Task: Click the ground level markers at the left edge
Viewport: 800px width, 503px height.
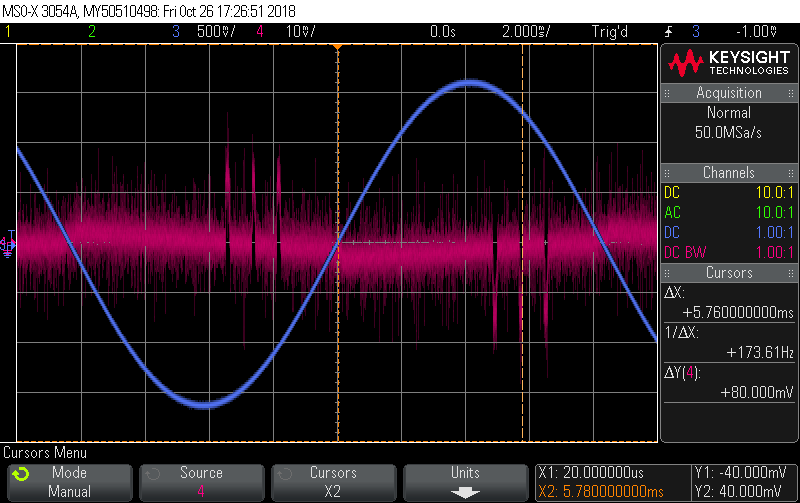Action: pyautogui.click(x=8, y=244)
